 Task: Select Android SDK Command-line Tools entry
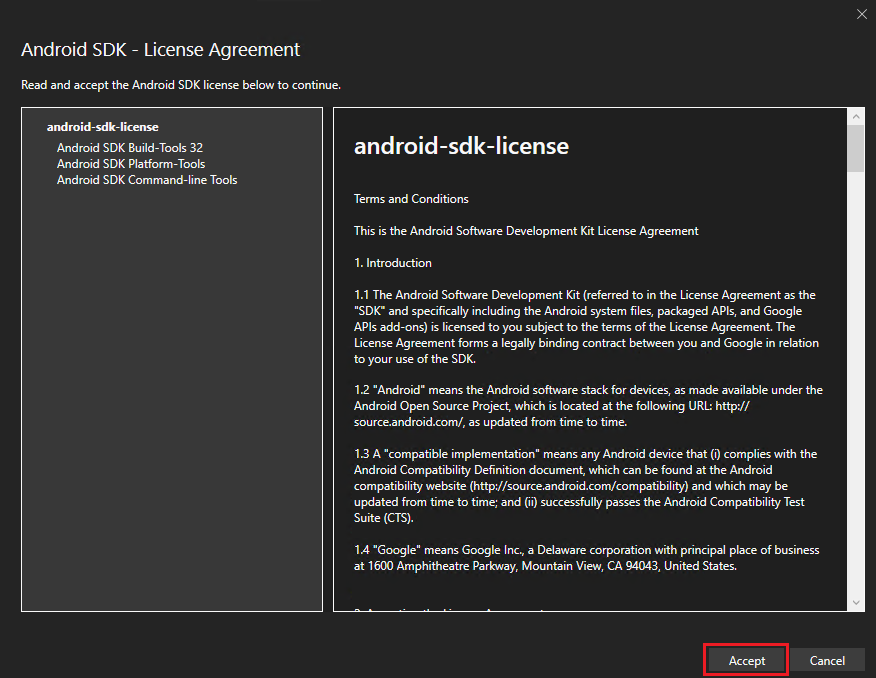(147, 180)
